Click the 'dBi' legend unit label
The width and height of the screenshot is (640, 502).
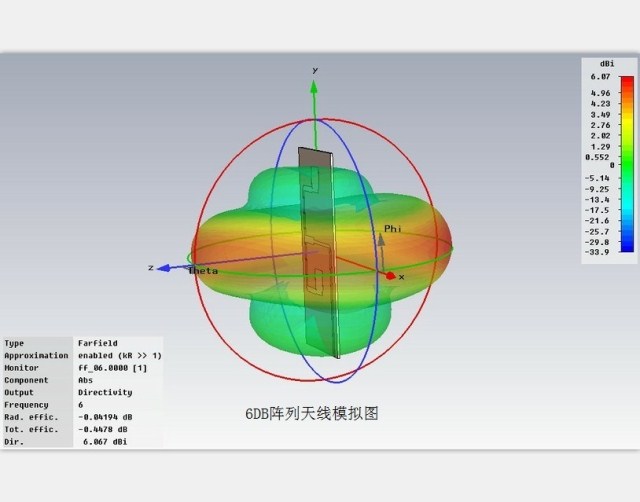(607, 64)
